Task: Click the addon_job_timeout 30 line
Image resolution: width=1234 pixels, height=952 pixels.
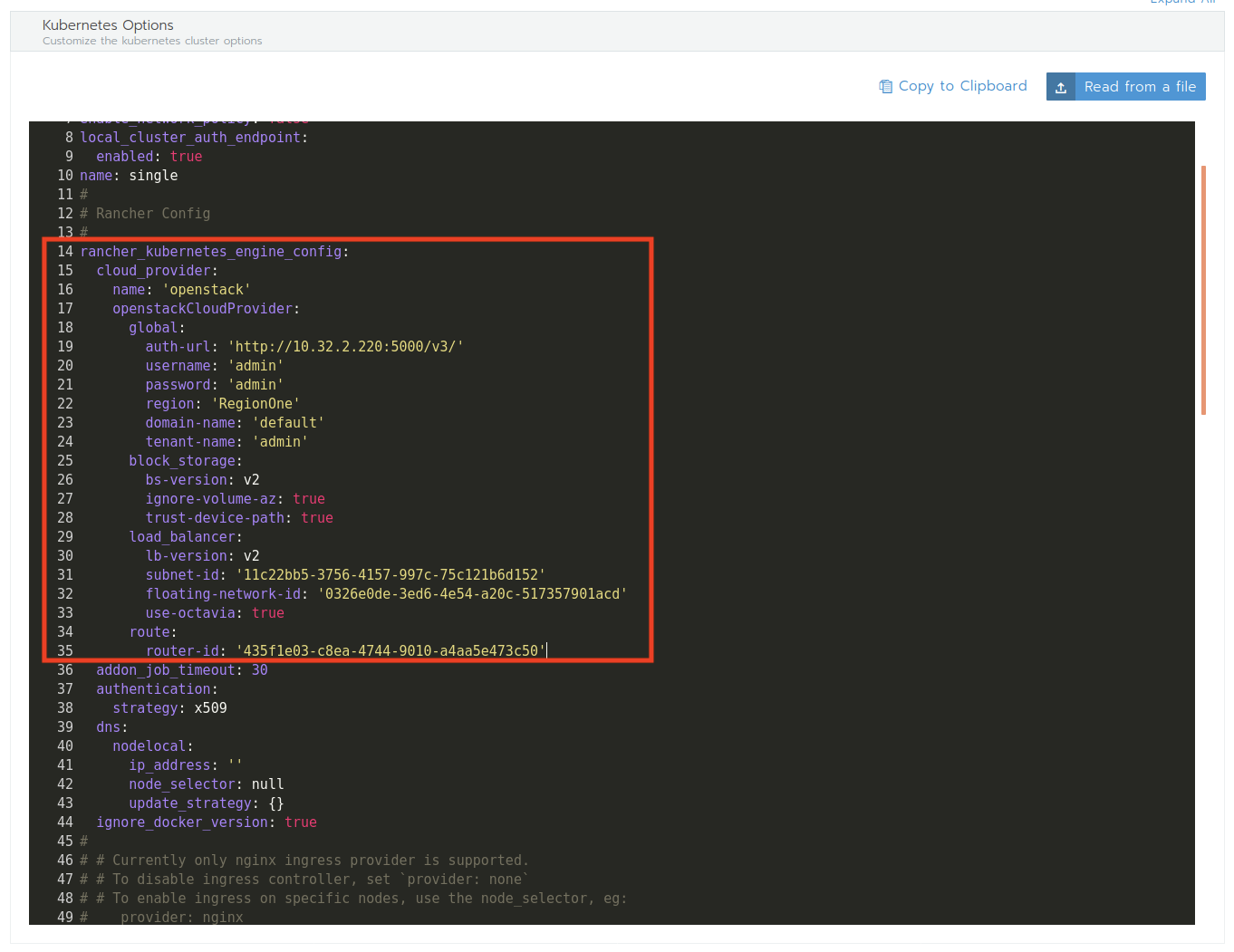Action: (182, 670)
